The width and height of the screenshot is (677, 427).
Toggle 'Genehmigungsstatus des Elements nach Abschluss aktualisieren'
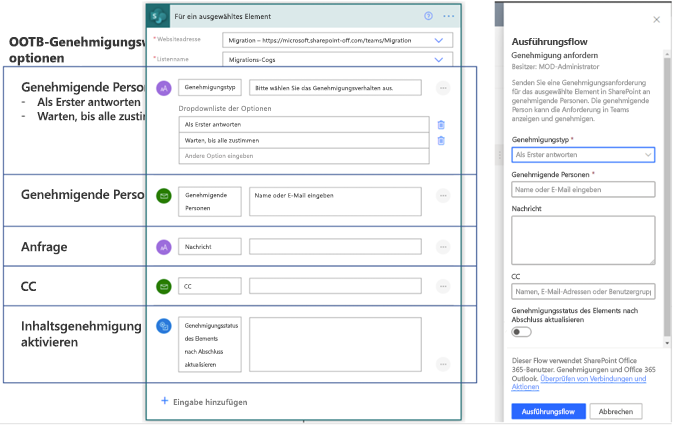(x=521, y=332)
